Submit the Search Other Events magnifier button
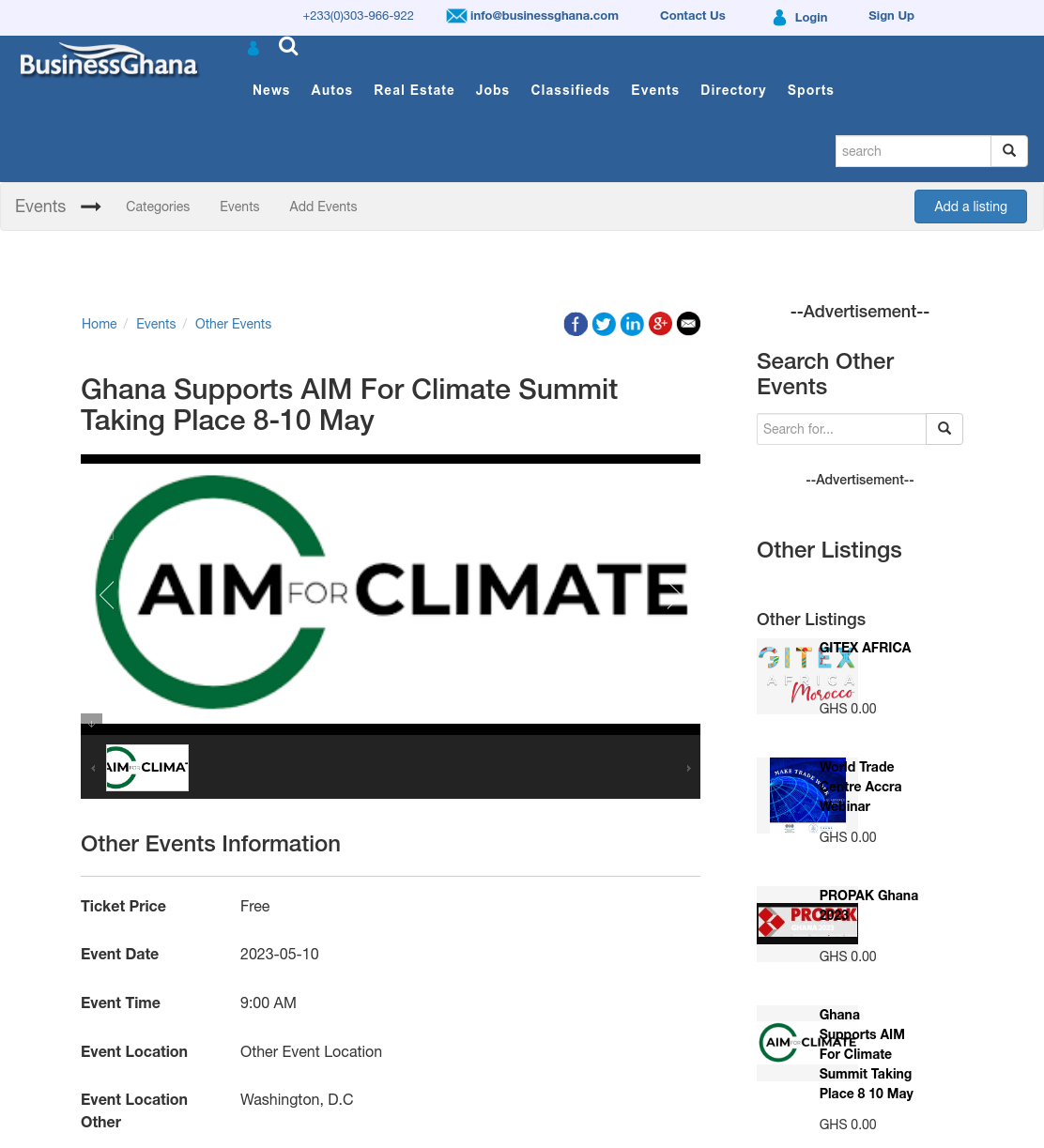The height and width of the screenshot is (1148, 1044). tap(944, 429)
